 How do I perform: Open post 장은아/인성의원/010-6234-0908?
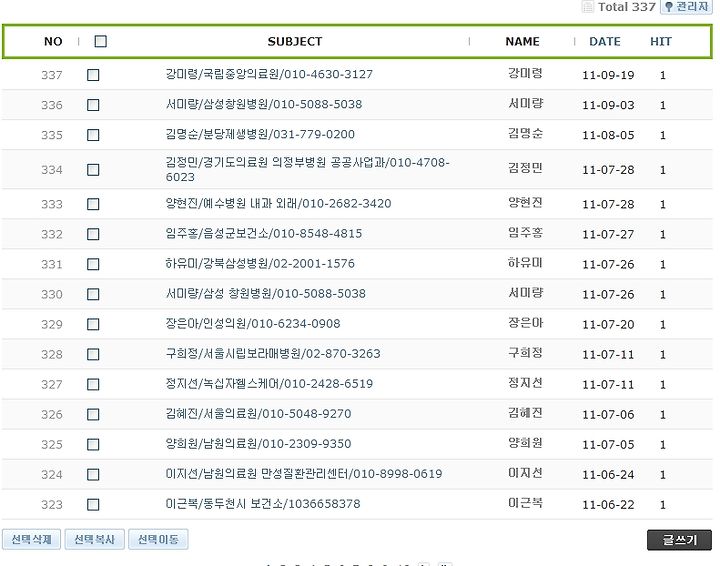point(253,324)
